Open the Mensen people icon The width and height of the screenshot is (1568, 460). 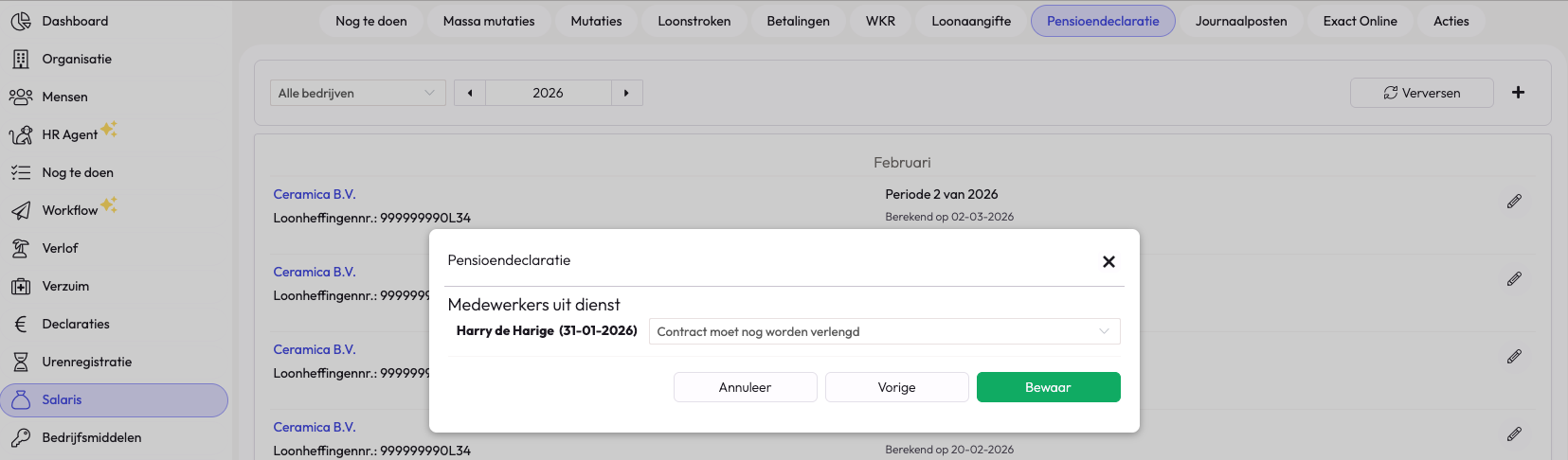click(x=21, y=97)
